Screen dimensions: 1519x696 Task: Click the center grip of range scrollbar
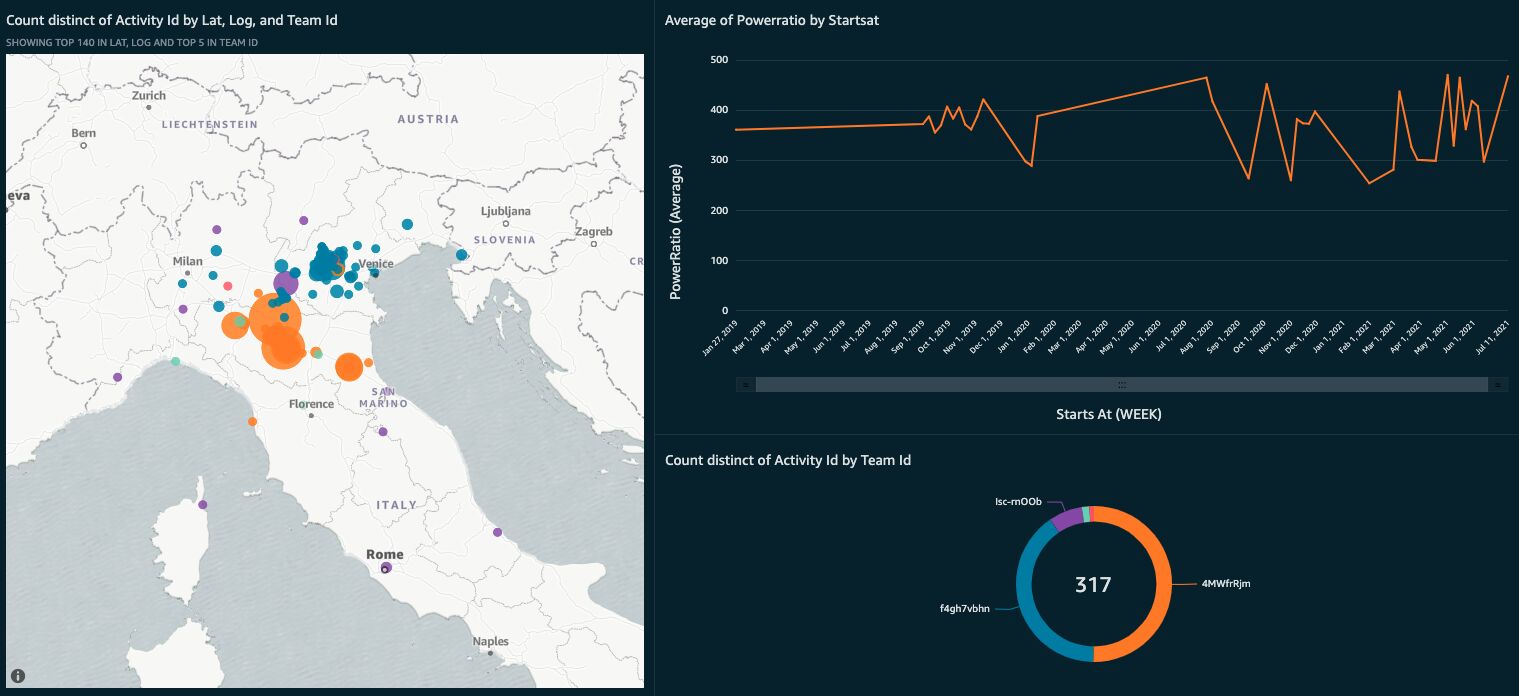tap(1122, 384)
